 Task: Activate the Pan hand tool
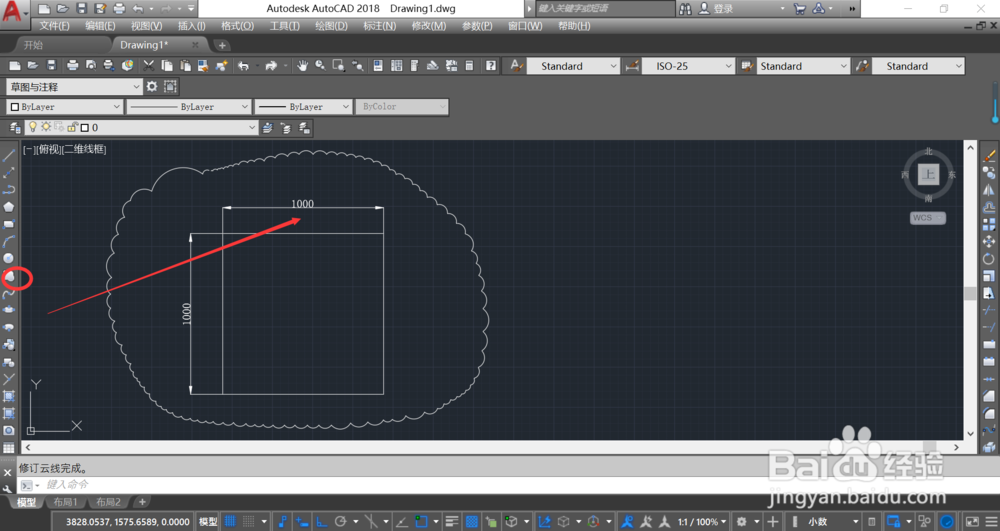point(302,66)
